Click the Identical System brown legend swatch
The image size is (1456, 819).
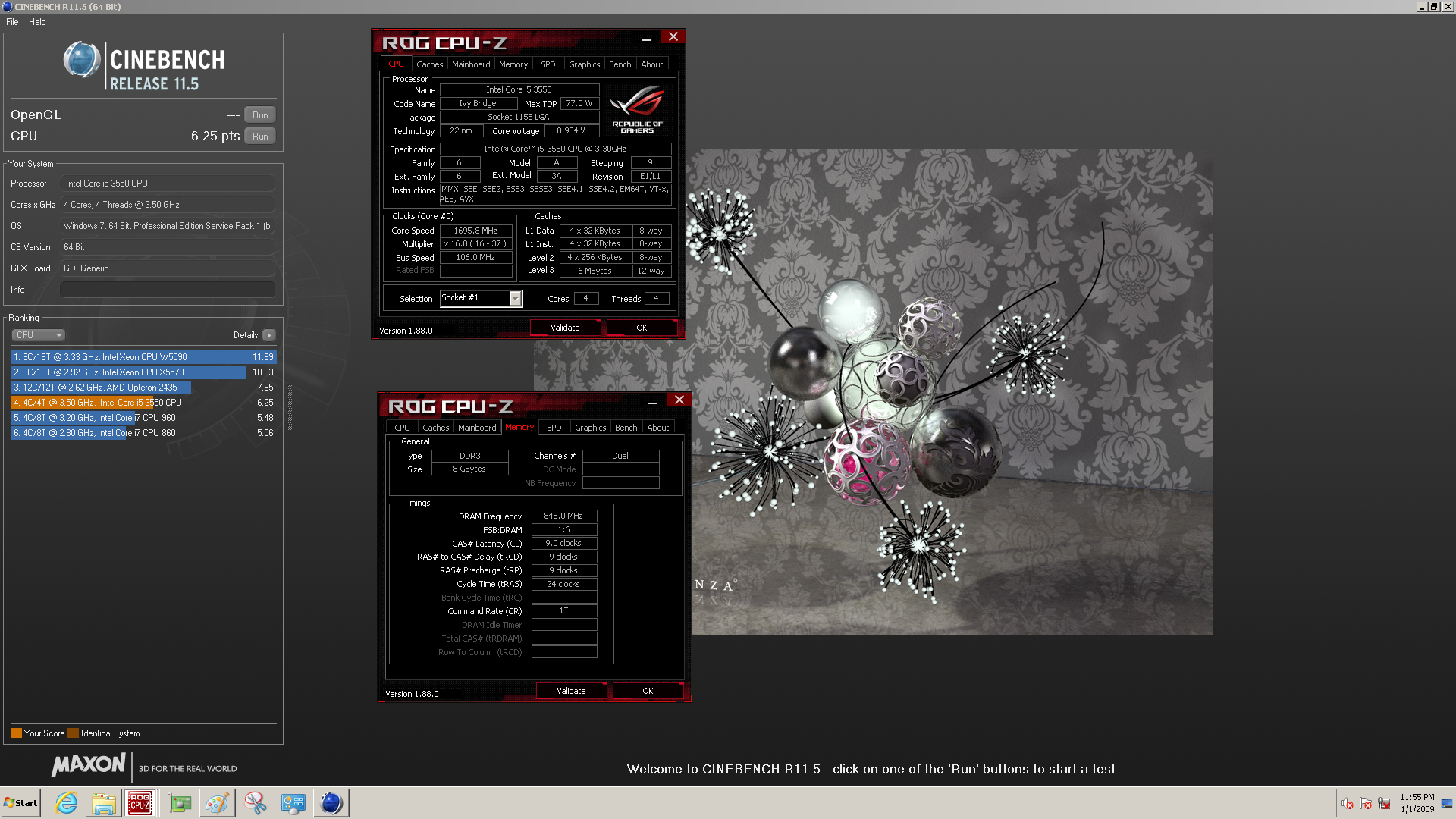(x=73, y=733)
